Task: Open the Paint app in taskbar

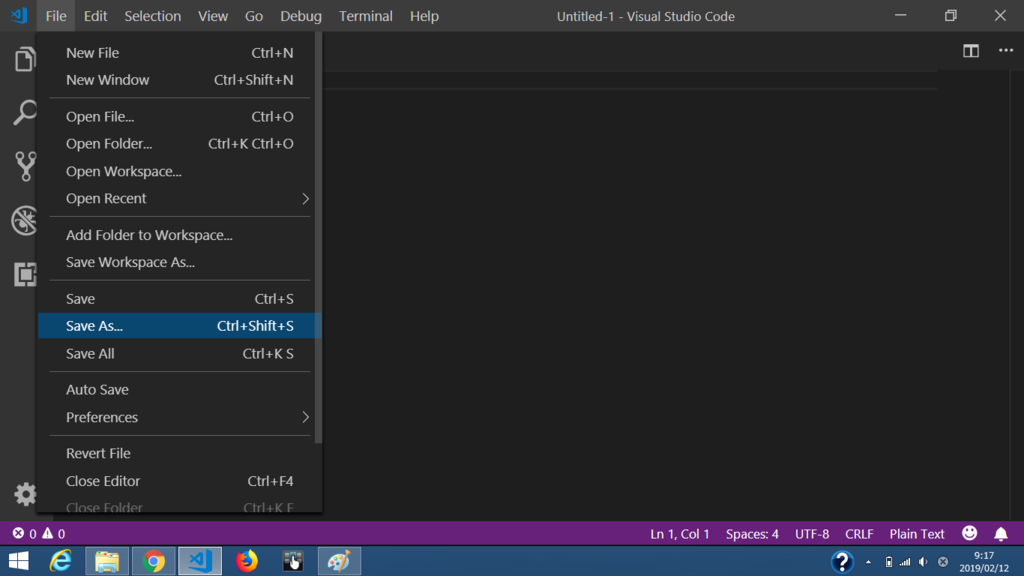Action: (339, 561)
